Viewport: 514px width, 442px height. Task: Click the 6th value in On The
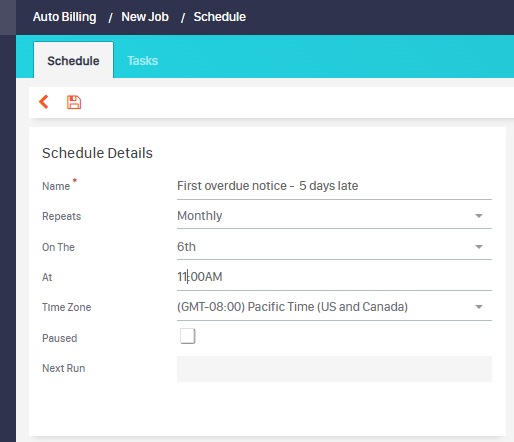coord(186,247)
